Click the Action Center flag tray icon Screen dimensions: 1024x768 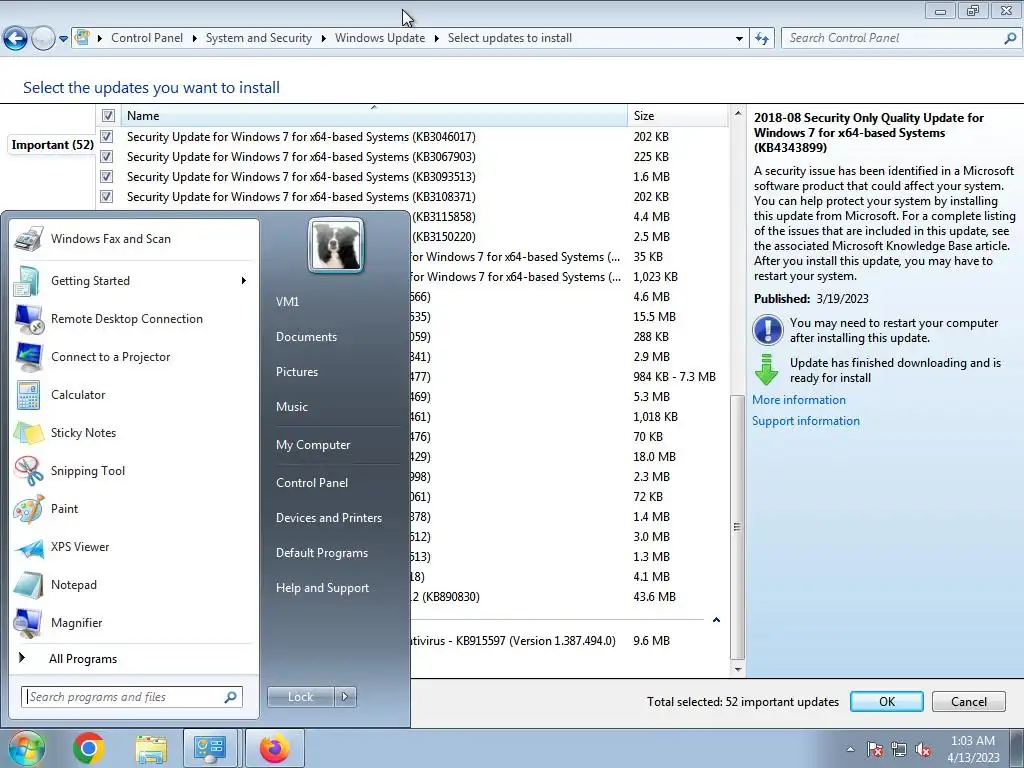click(875, 749)
